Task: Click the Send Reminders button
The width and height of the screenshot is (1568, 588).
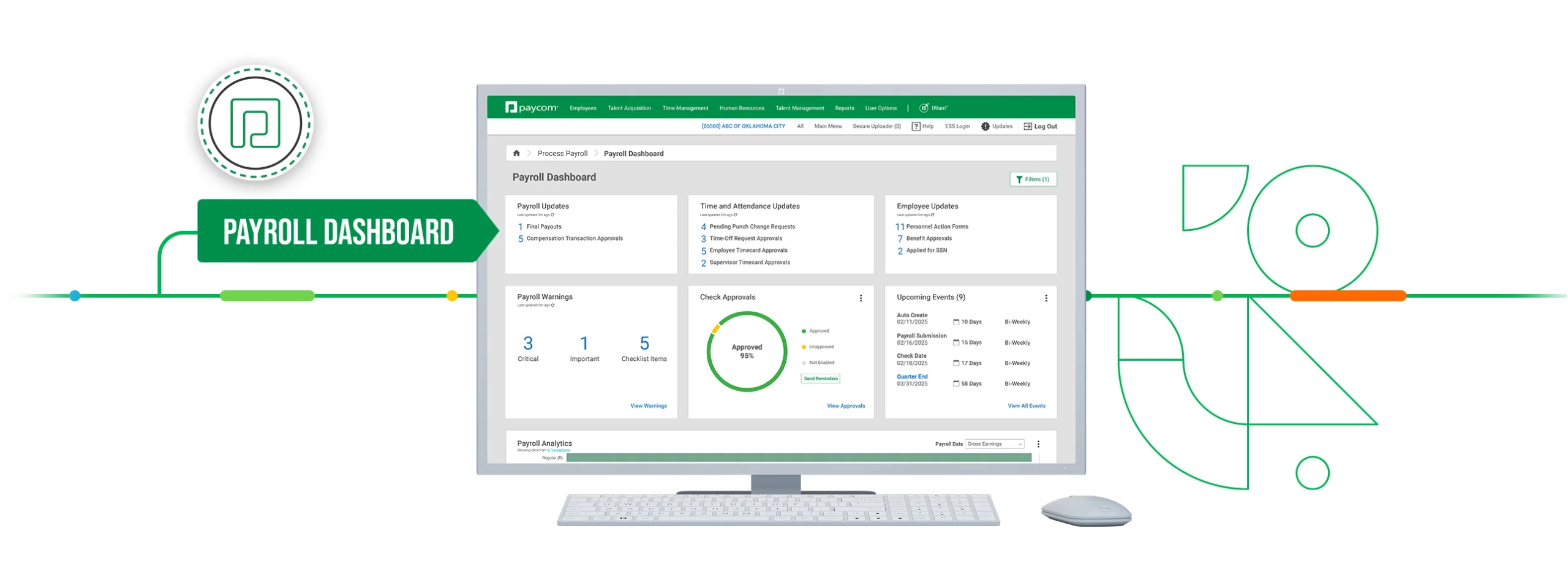Action: point(820,379)
